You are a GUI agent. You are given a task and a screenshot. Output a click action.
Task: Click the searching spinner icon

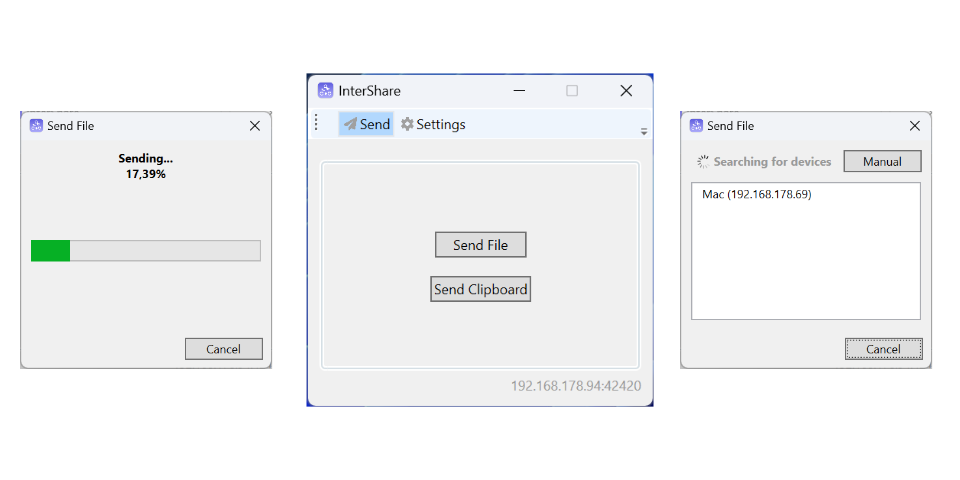tap(703, 162)
